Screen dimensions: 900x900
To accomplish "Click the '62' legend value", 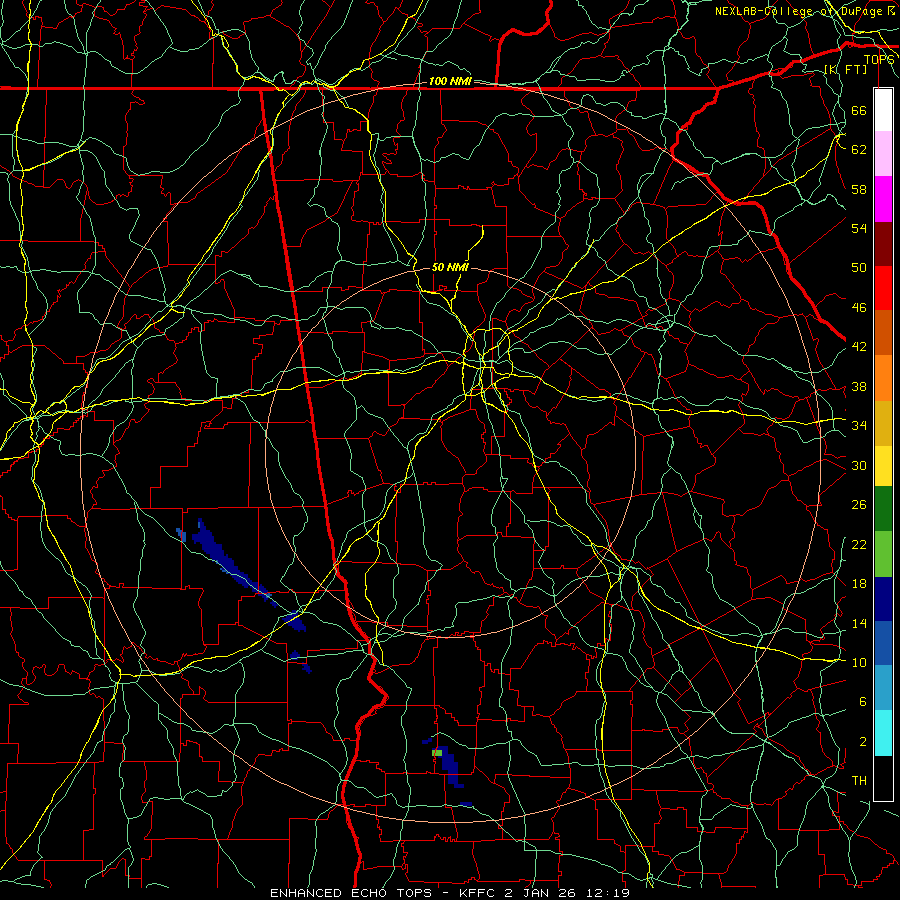I will pyautogui.click(x=859, y=150).
